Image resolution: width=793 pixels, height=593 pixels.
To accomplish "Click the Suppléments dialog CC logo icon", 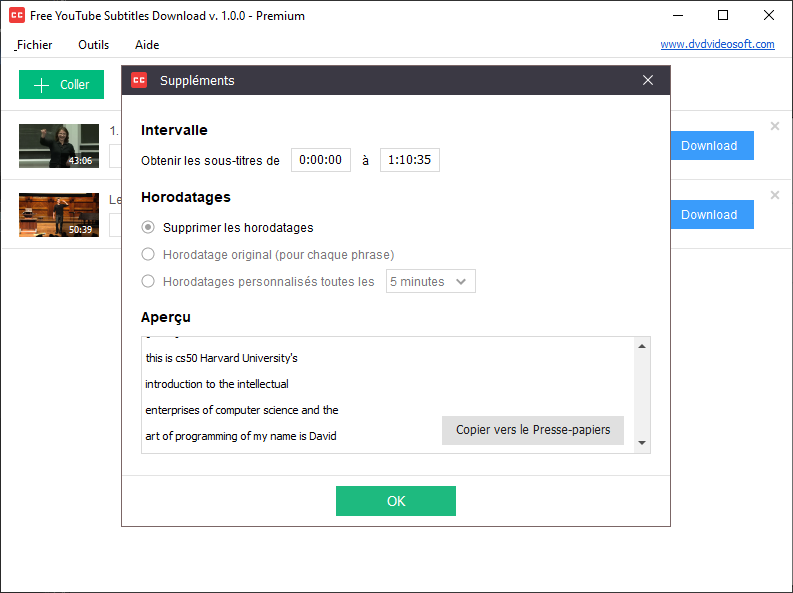I will pyautogui.click(x=139, y=80).
